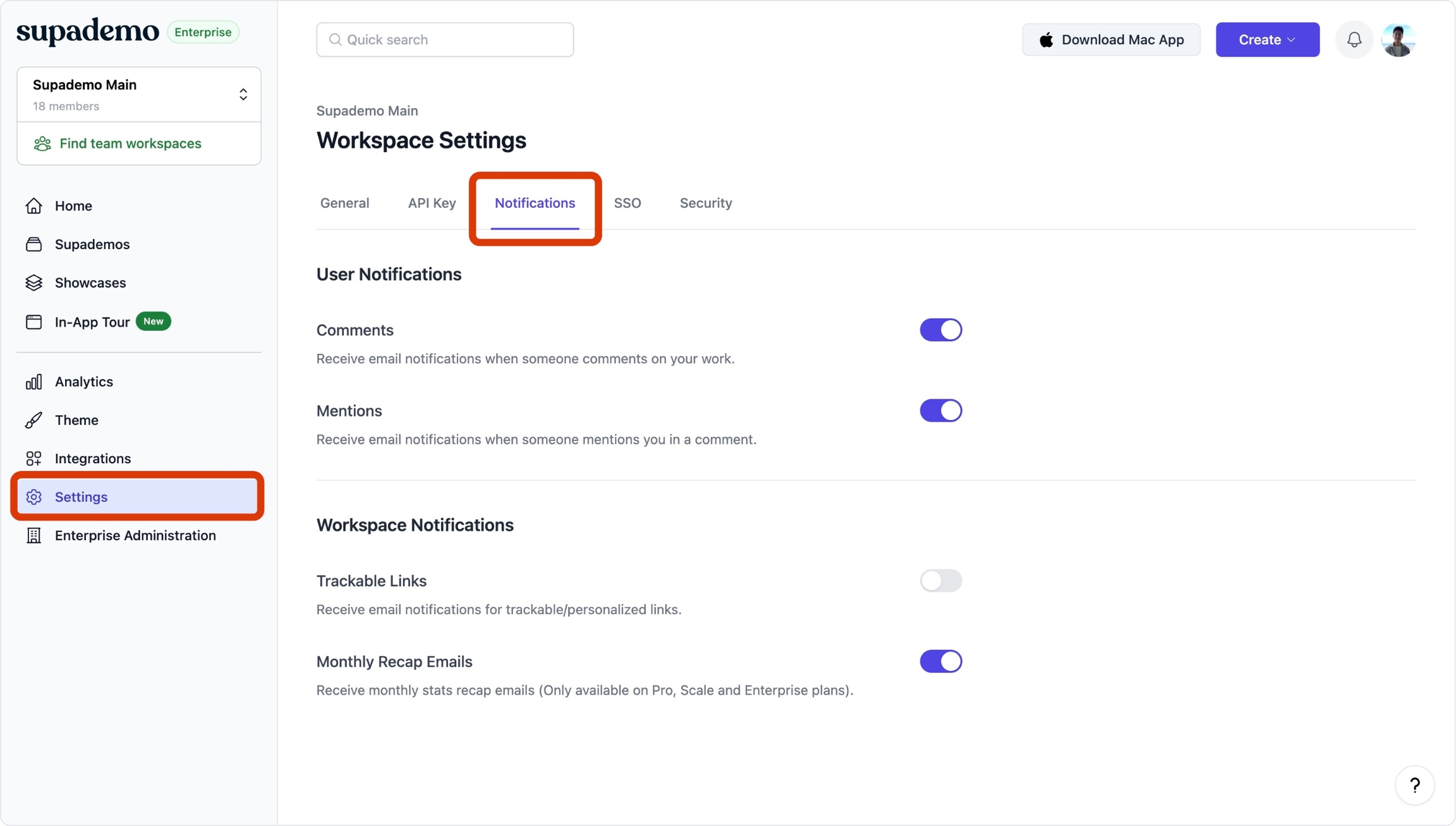The height and width of the screenshot is (826, 1456).
Task: Click the Integrations grid-plus icon
Action: tap(34, 458)
